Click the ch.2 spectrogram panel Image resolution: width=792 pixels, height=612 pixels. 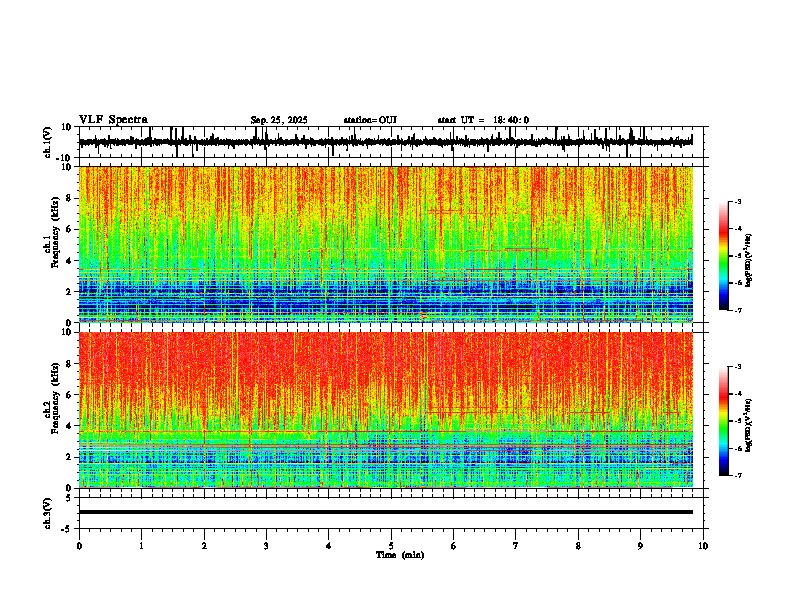(386, 410)
